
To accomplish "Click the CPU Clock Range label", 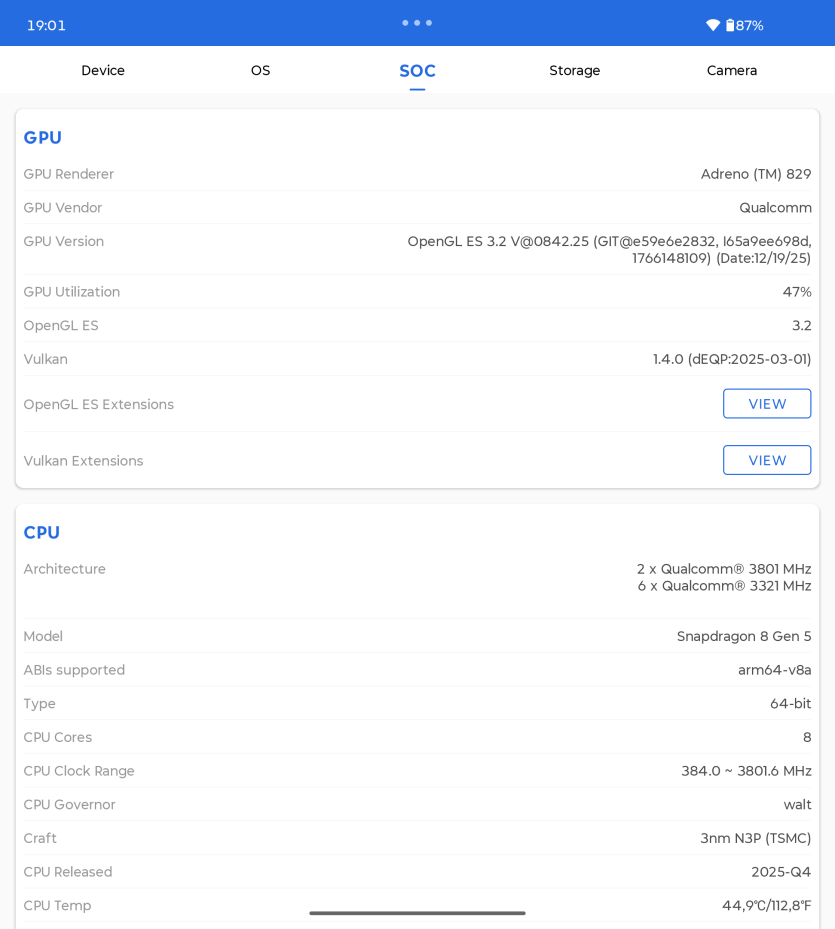I will (x=79, y=771).
